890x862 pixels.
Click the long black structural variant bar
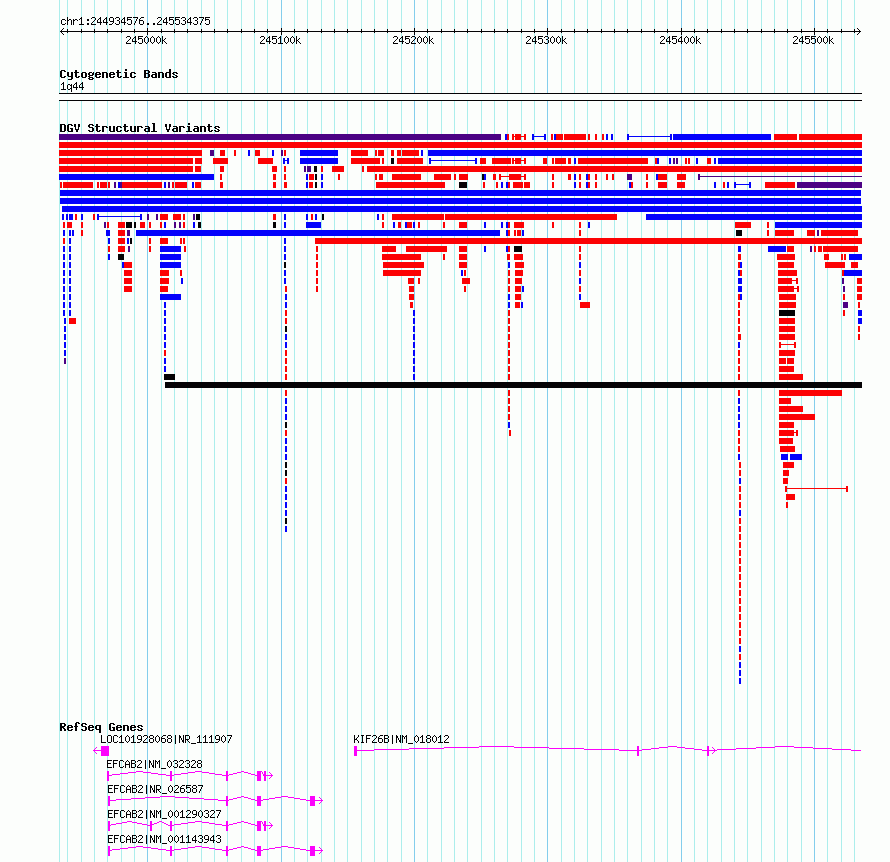coord(513,385)
